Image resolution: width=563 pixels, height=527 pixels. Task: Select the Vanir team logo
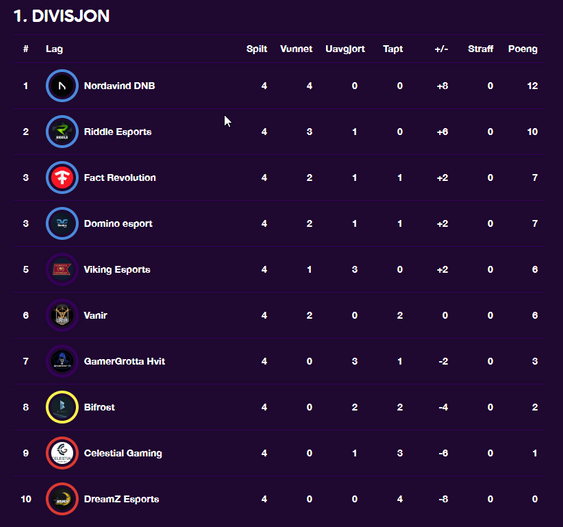coord(62,316)
